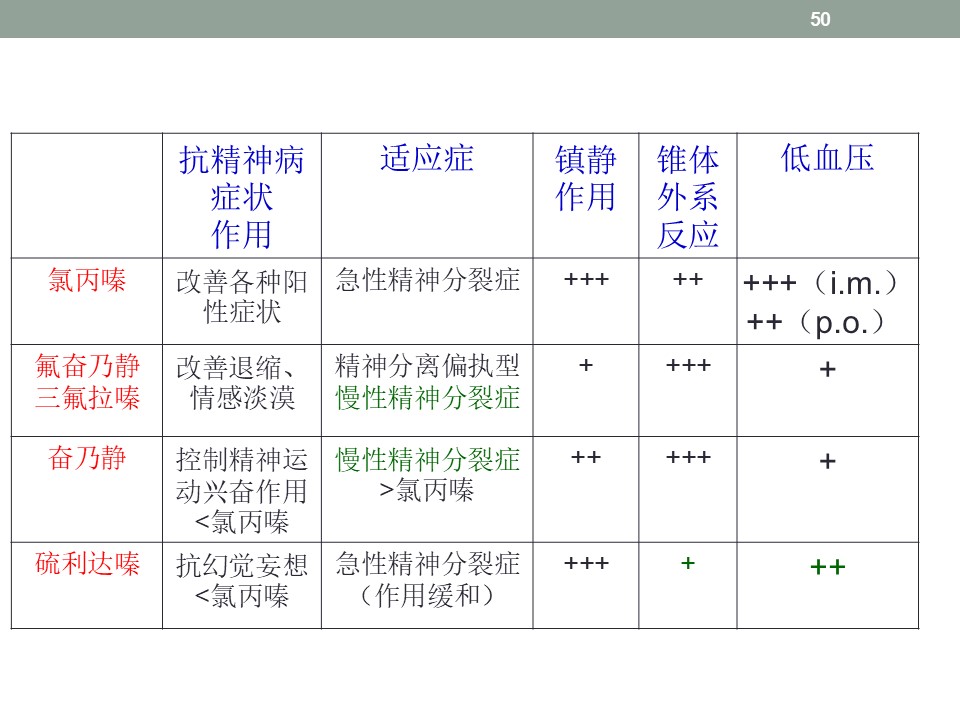
Task: Click the + hypotension value for 氟奋乃静
Action: tap(827, 369)
